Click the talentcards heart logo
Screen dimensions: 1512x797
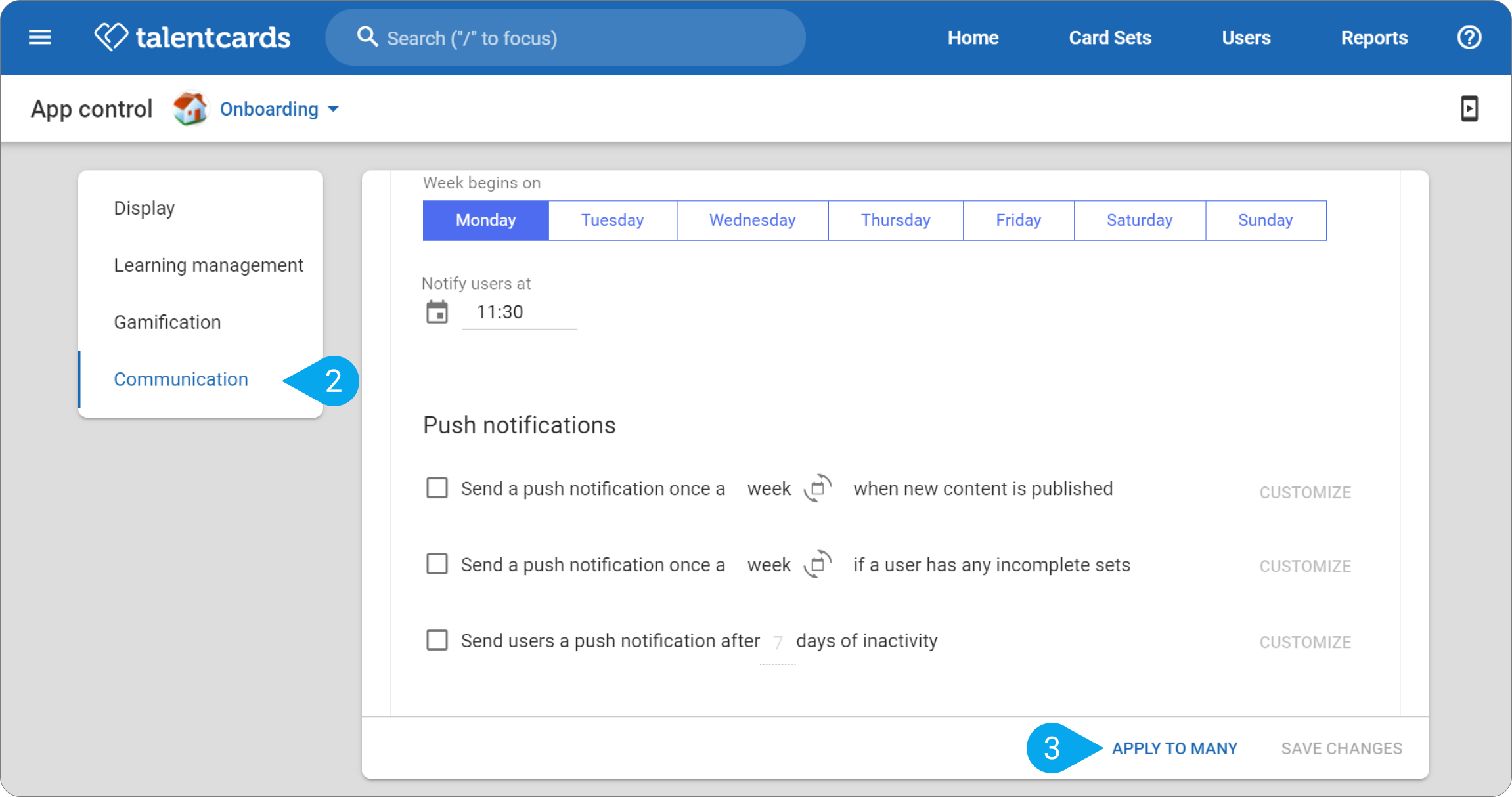coord(111,37)
